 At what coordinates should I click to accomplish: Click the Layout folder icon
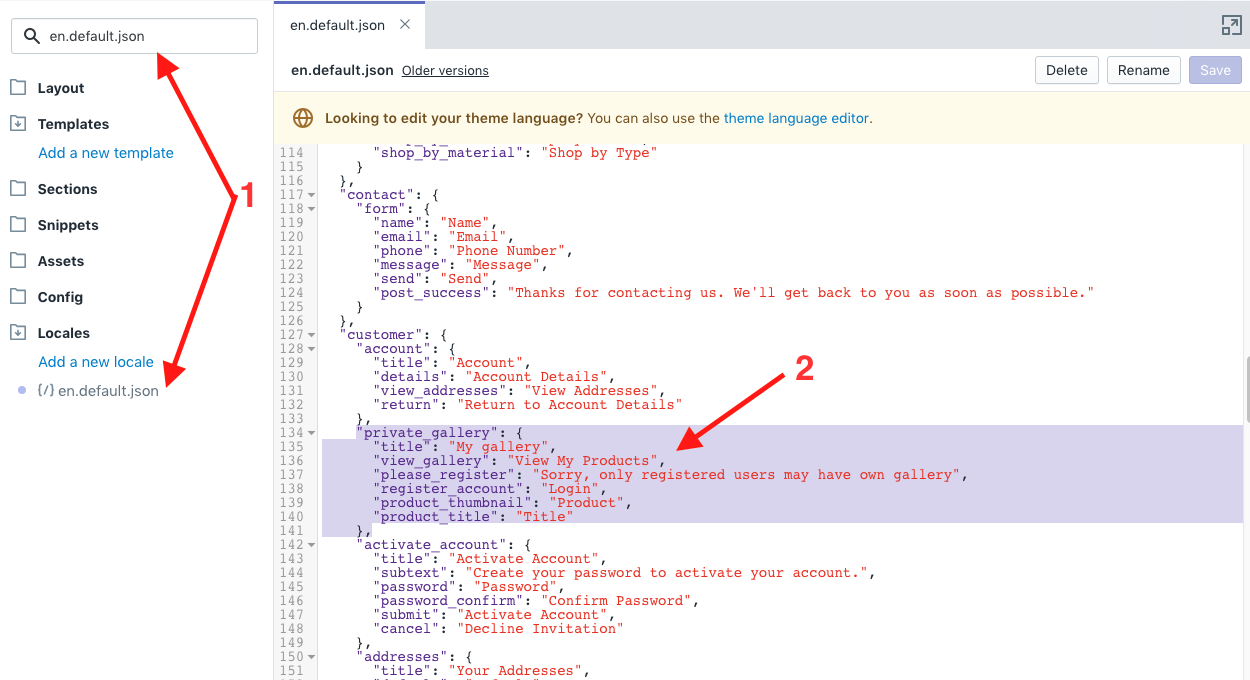[16, 87]
